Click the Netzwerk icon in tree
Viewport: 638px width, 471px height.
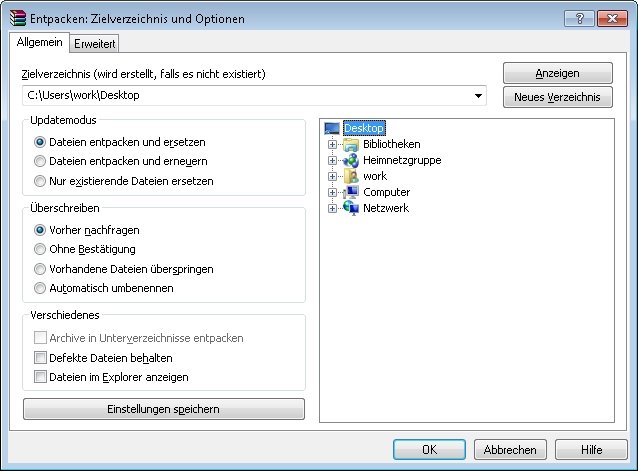click(x=351, y=208)
